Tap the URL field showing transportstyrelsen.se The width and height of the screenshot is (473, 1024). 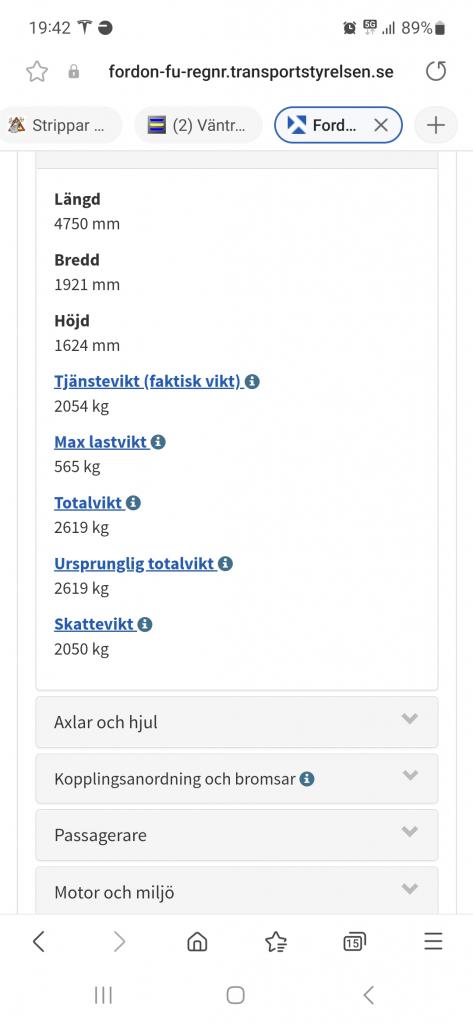click(251, 71)
